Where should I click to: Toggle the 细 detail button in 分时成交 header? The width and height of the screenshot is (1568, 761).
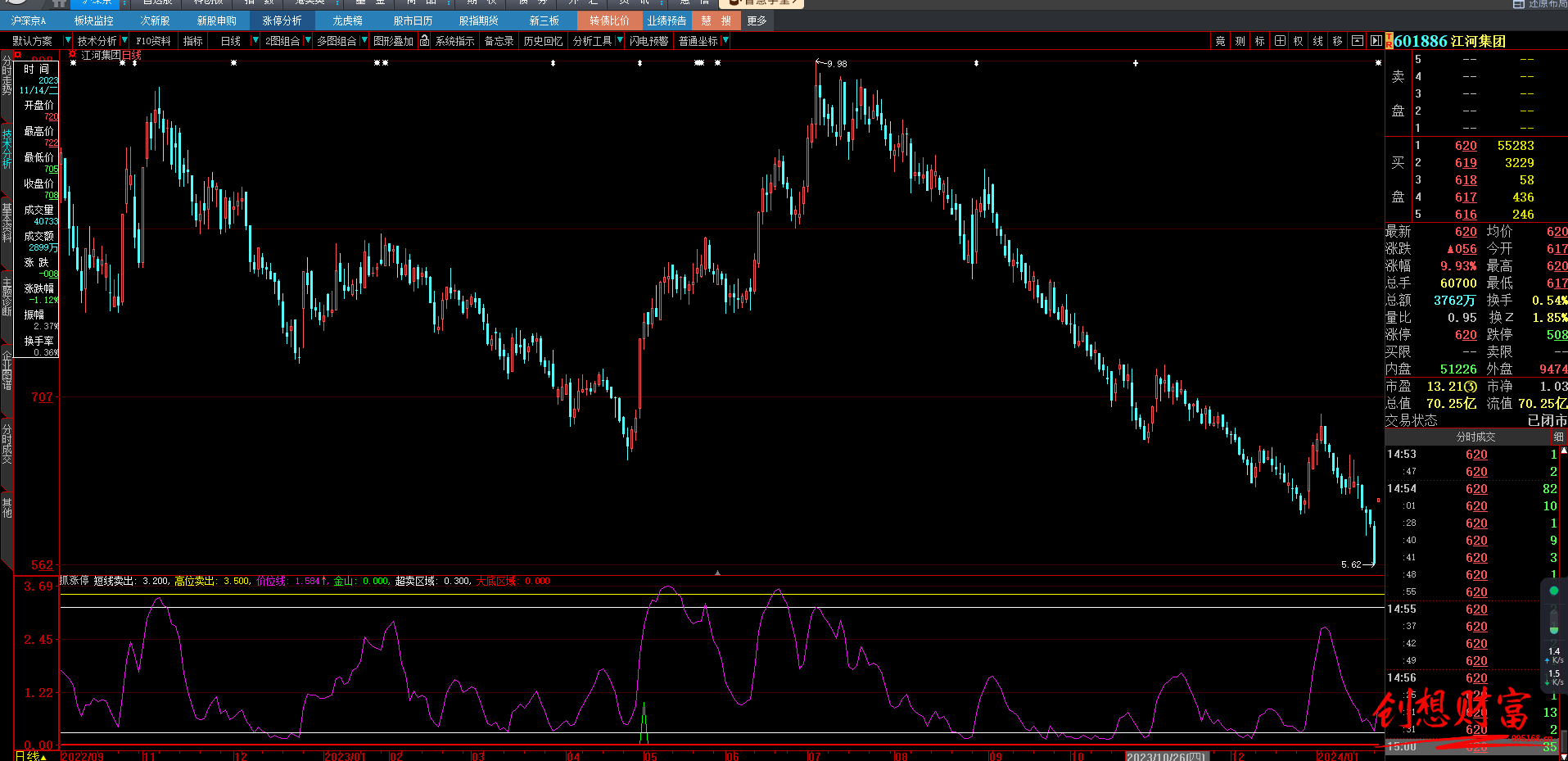click(1558, 437)
